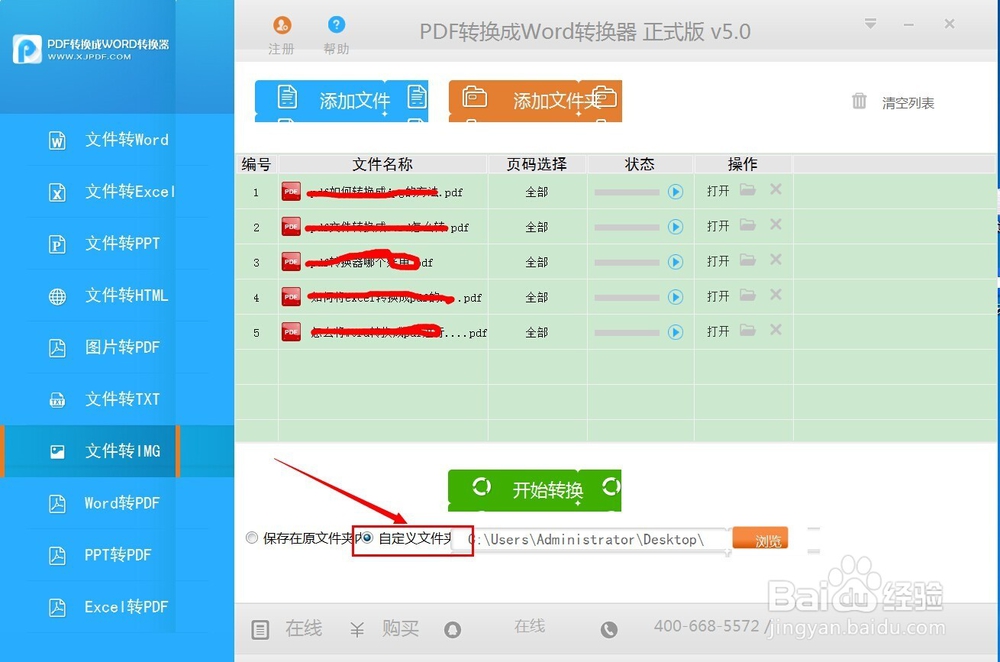
Task: Open output folder icon for row 3
Action: (x=747, y=260)
